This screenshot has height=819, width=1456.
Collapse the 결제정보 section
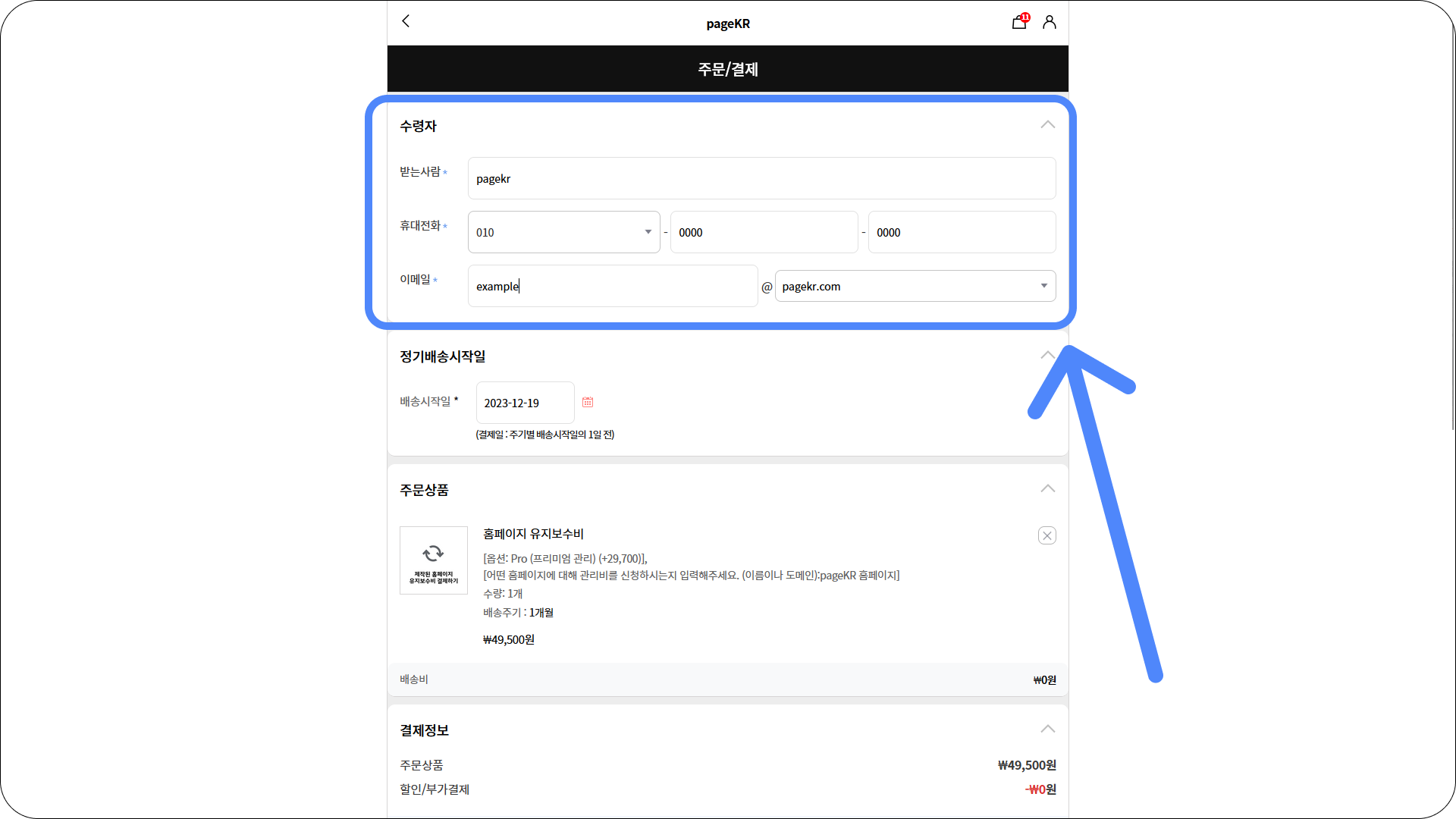click(x=1047, y=730)
